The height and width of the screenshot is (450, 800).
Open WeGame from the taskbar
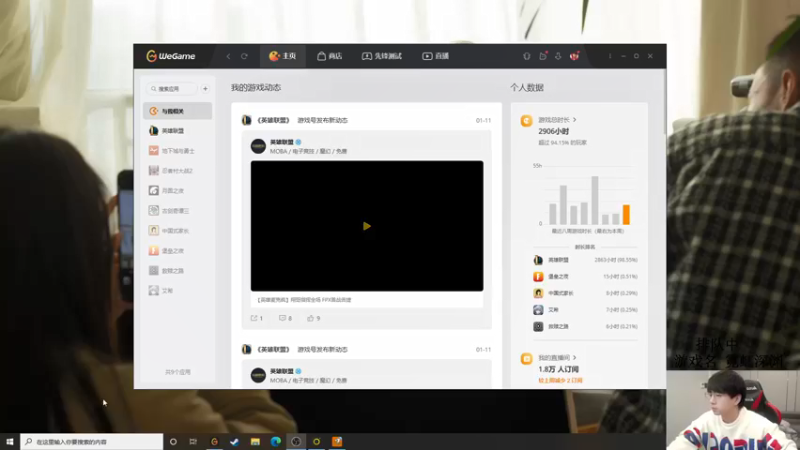pos(214,441)
